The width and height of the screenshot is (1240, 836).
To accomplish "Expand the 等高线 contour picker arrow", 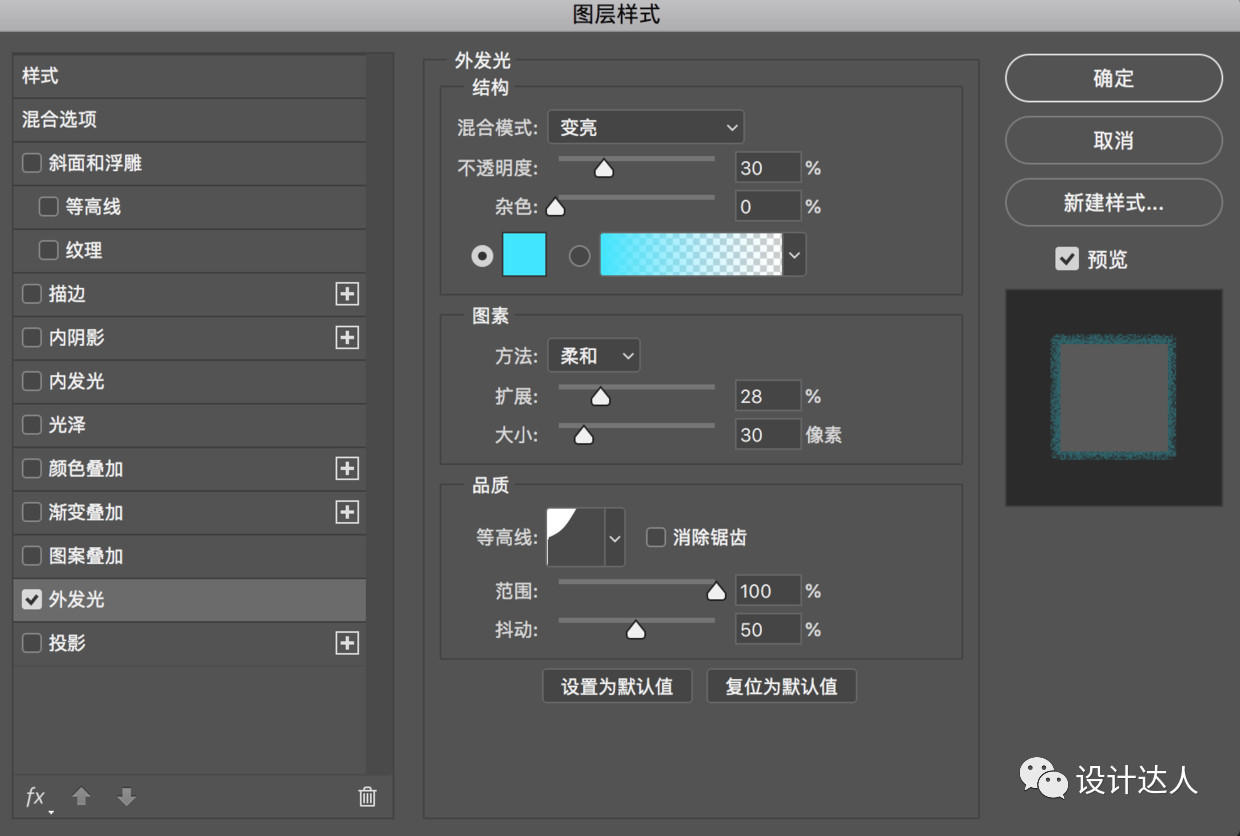I will click(615, 538).
